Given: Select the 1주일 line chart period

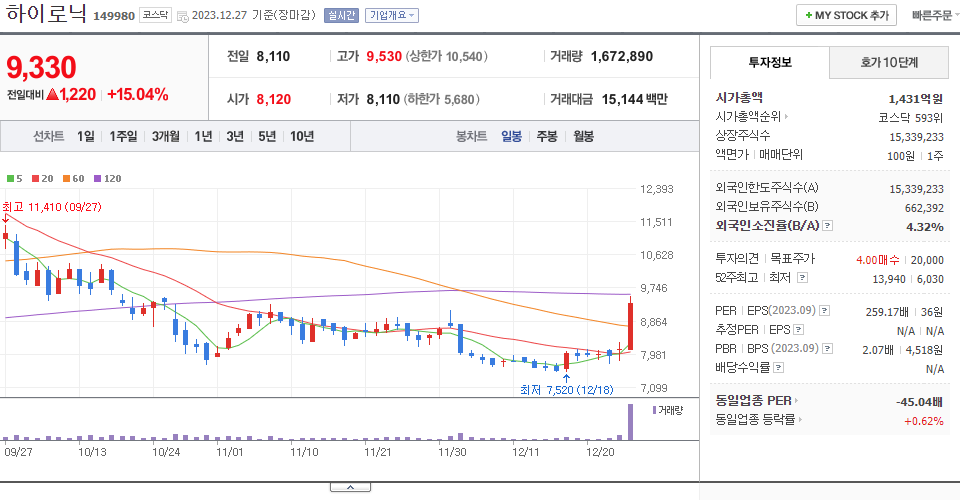Looking at the screenshot, I should (x=123, y=136).
